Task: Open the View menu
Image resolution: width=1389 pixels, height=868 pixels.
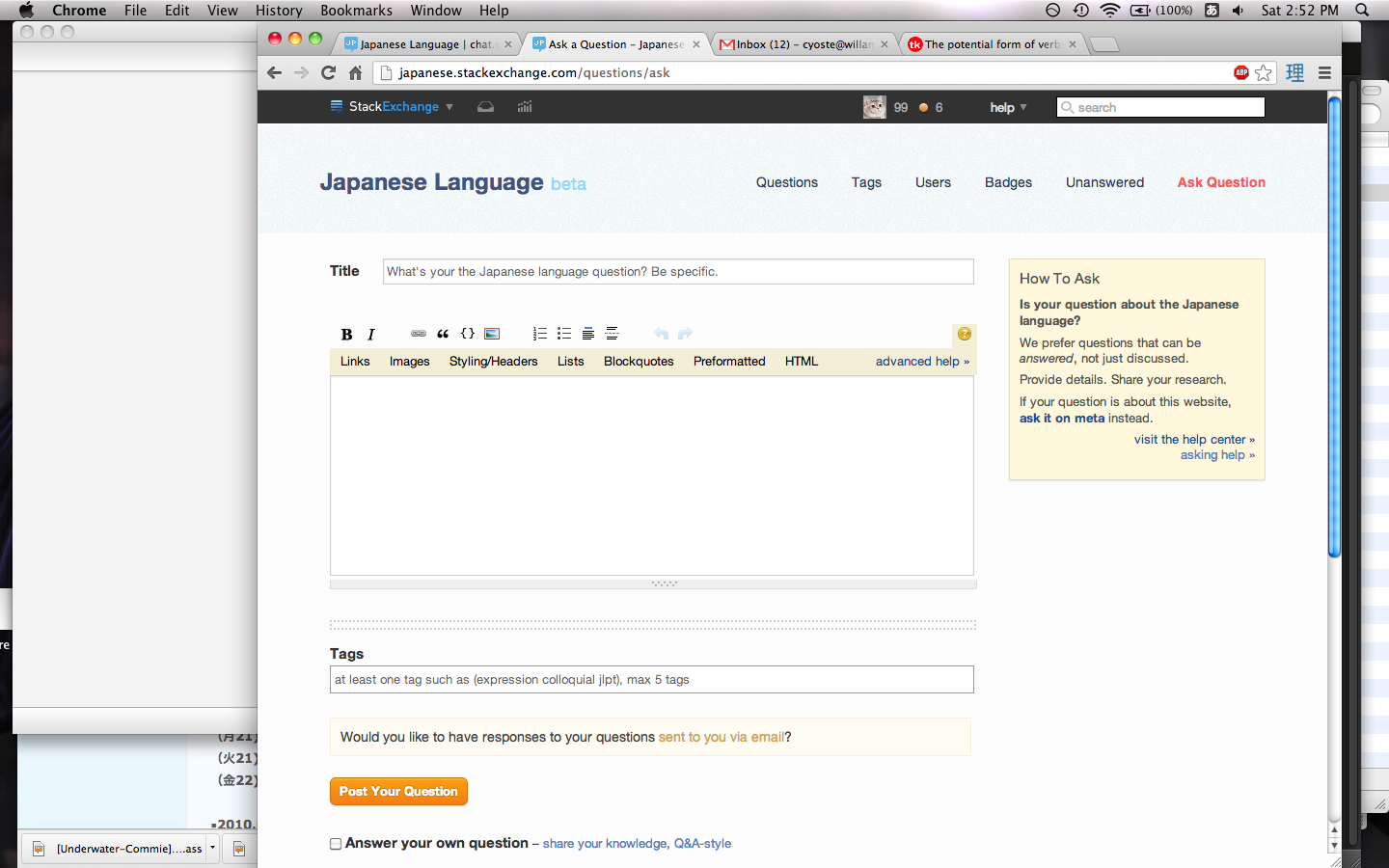Action: point(222,10)
